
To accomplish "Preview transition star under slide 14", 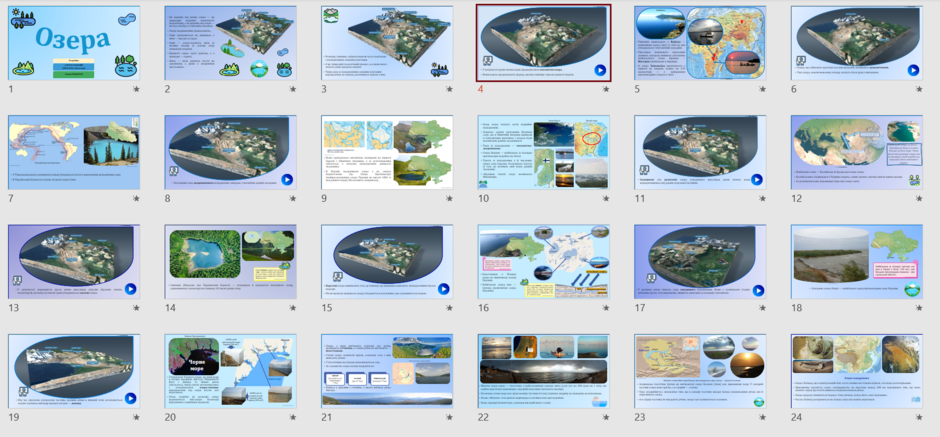I will 293,308.
